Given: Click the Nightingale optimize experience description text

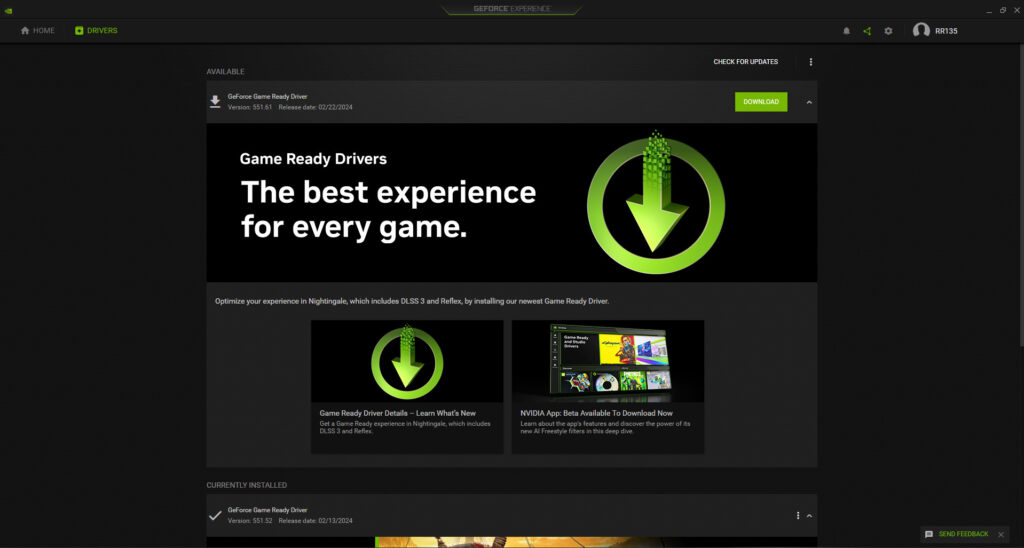Looking at the screenshot, I should pos(412,301).
